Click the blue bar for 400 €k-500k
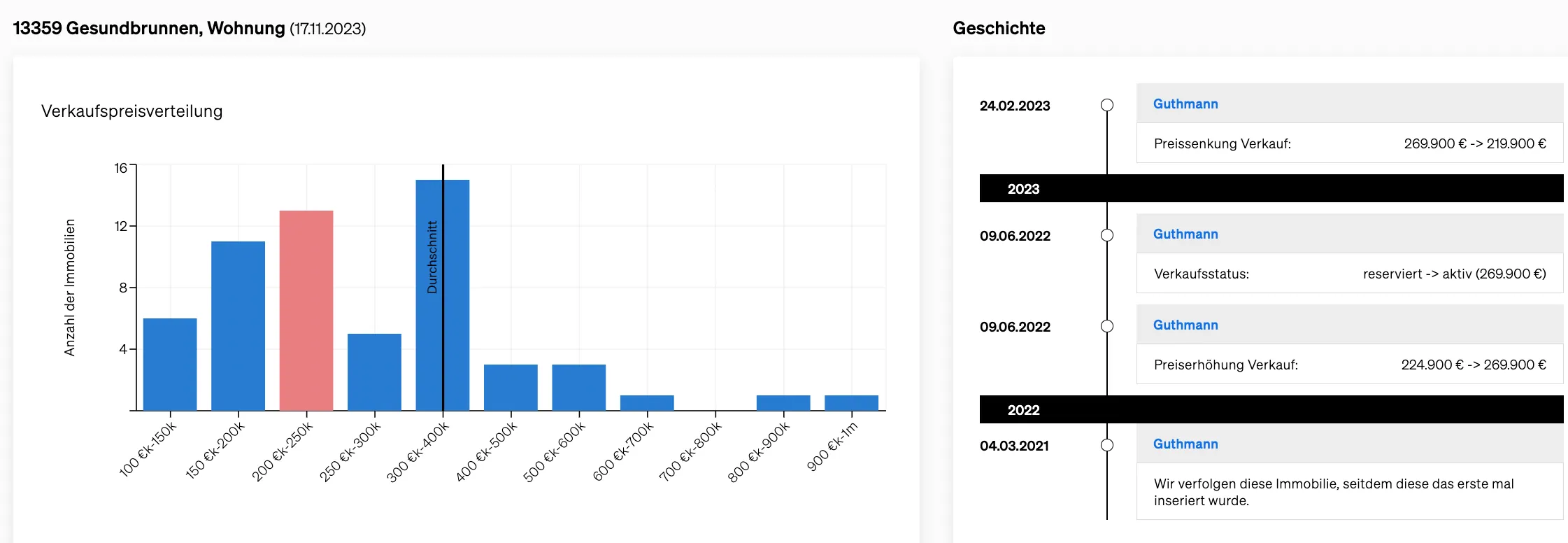Image resolution: width=1568 pixels, height=543 pixels. click(511, 388)
